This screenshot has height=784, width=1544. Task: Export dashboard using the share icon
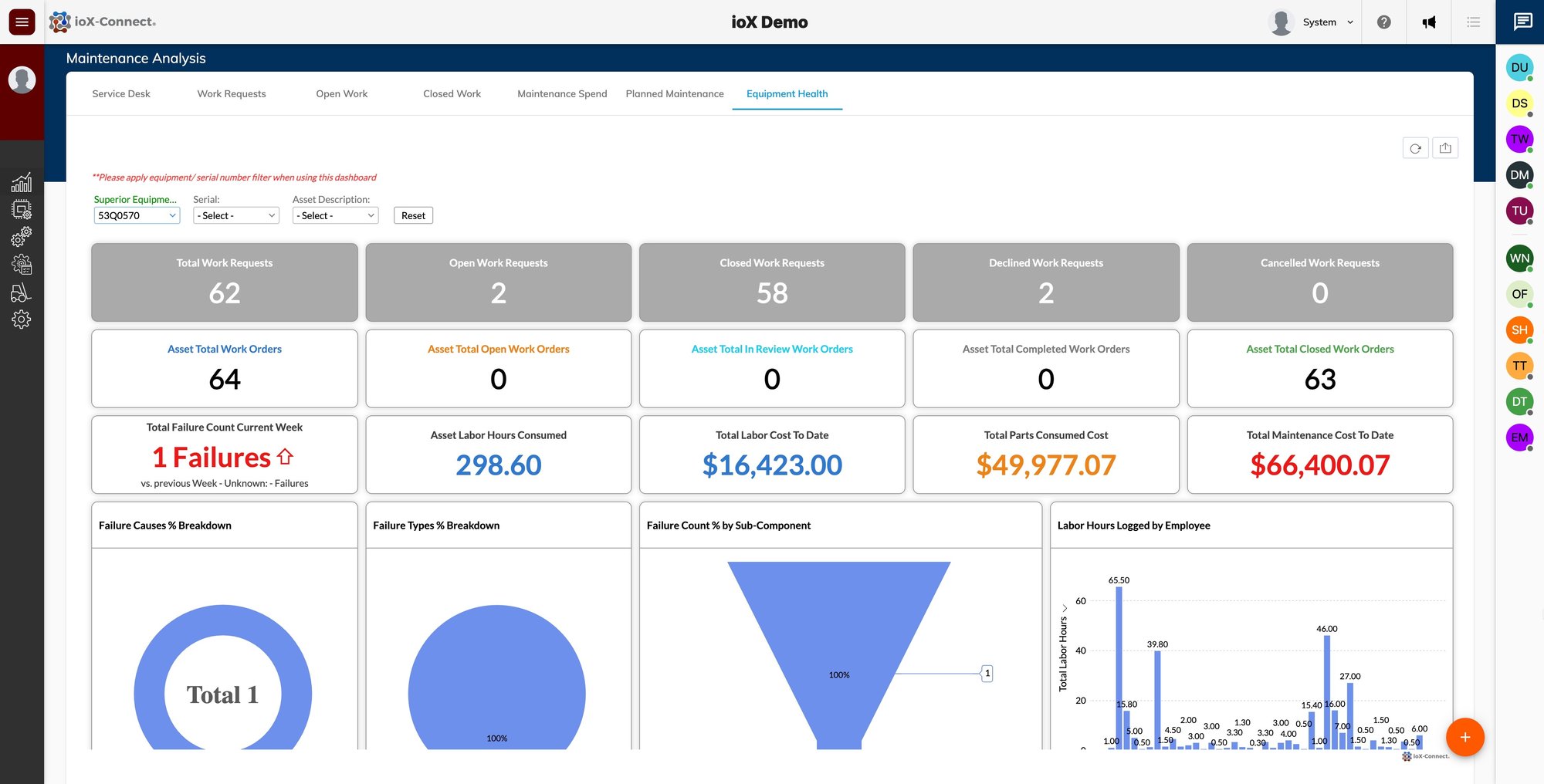1445,148
